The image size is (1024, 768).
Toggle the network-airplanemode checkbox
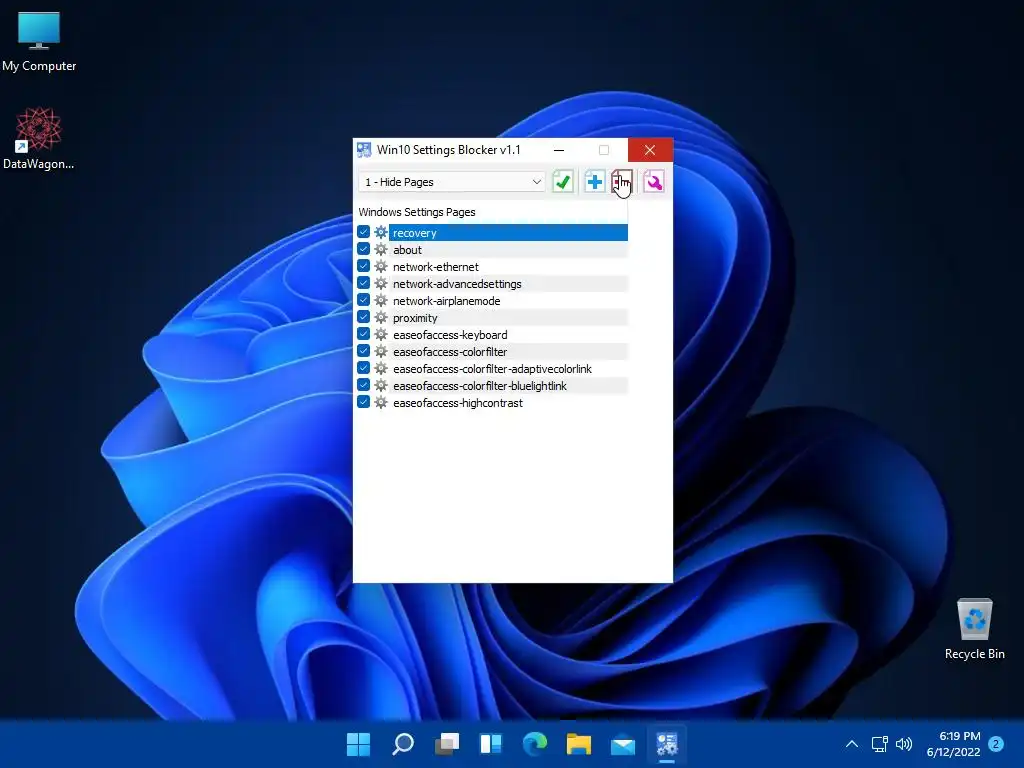pyautogui.click(x=364, y=300)
